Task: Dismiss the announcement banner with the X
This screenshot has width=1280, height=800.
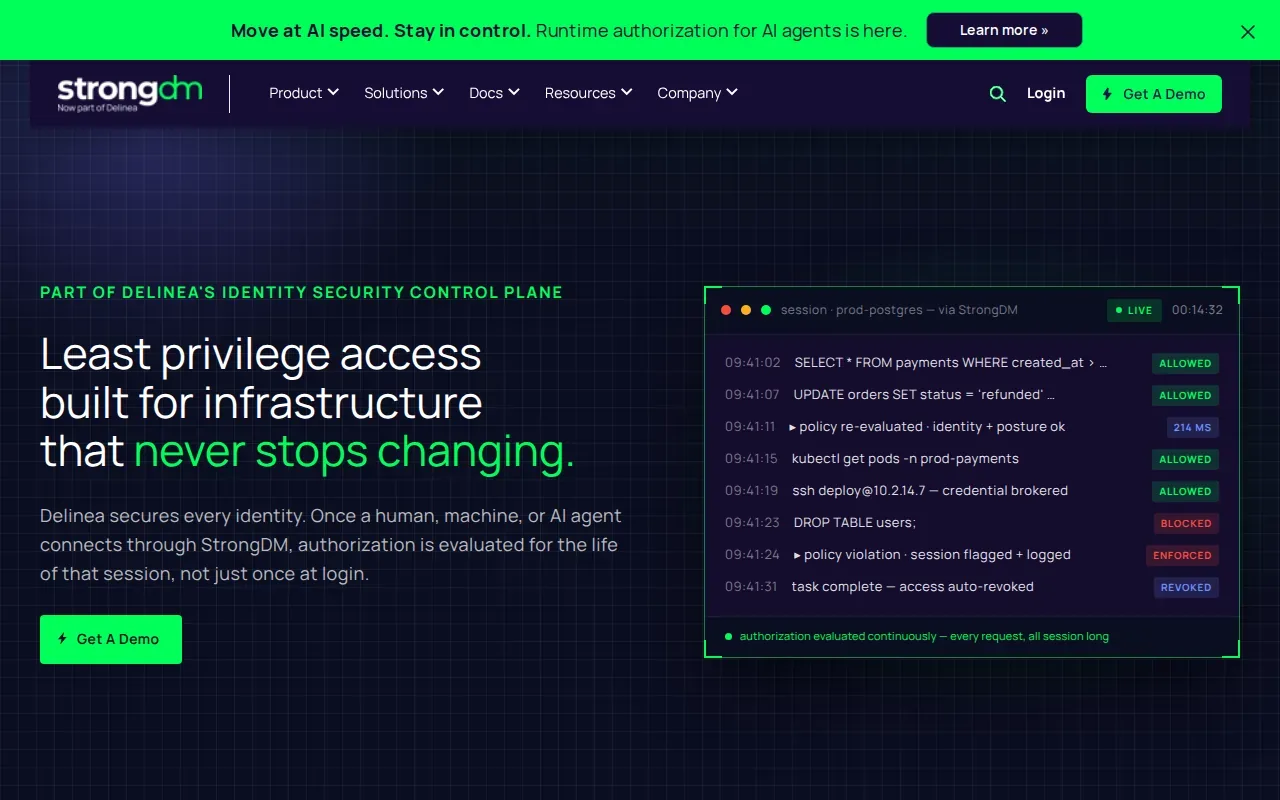Action: (1248, 32)
